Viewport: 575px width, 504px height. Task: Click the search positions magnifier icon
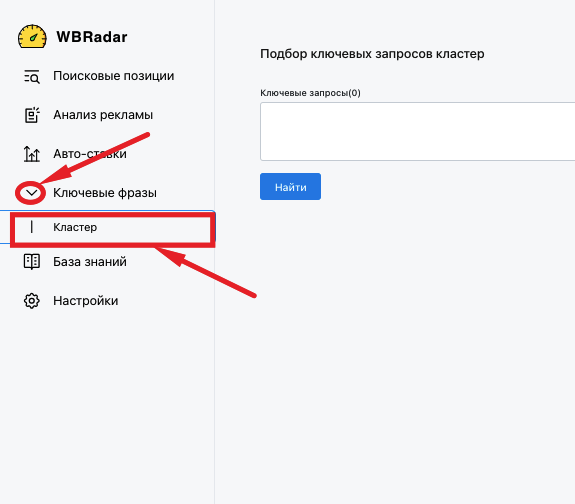32,76
